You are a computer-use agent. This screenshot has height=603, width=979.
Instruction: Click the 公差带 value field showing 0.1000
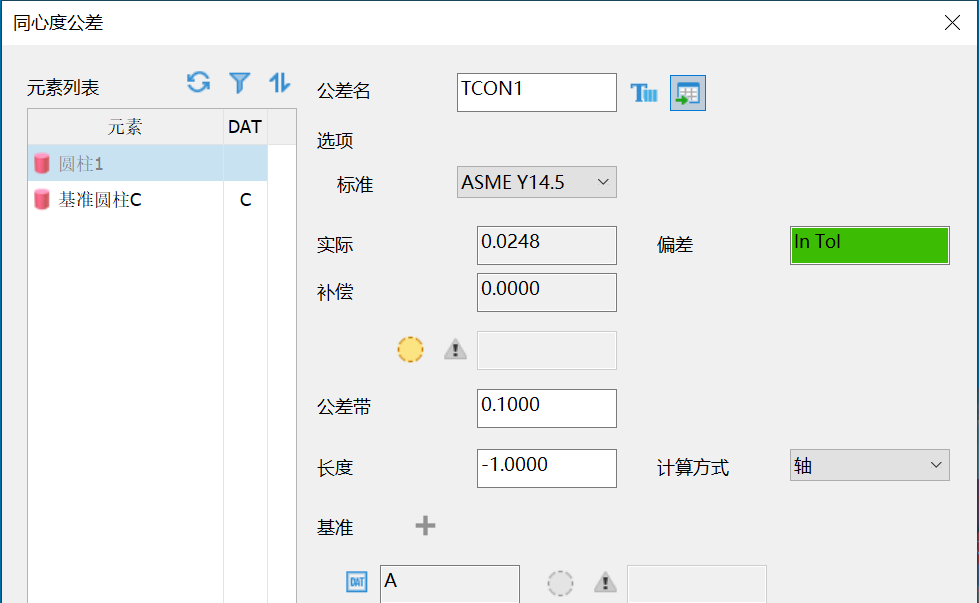pos(546,408)
